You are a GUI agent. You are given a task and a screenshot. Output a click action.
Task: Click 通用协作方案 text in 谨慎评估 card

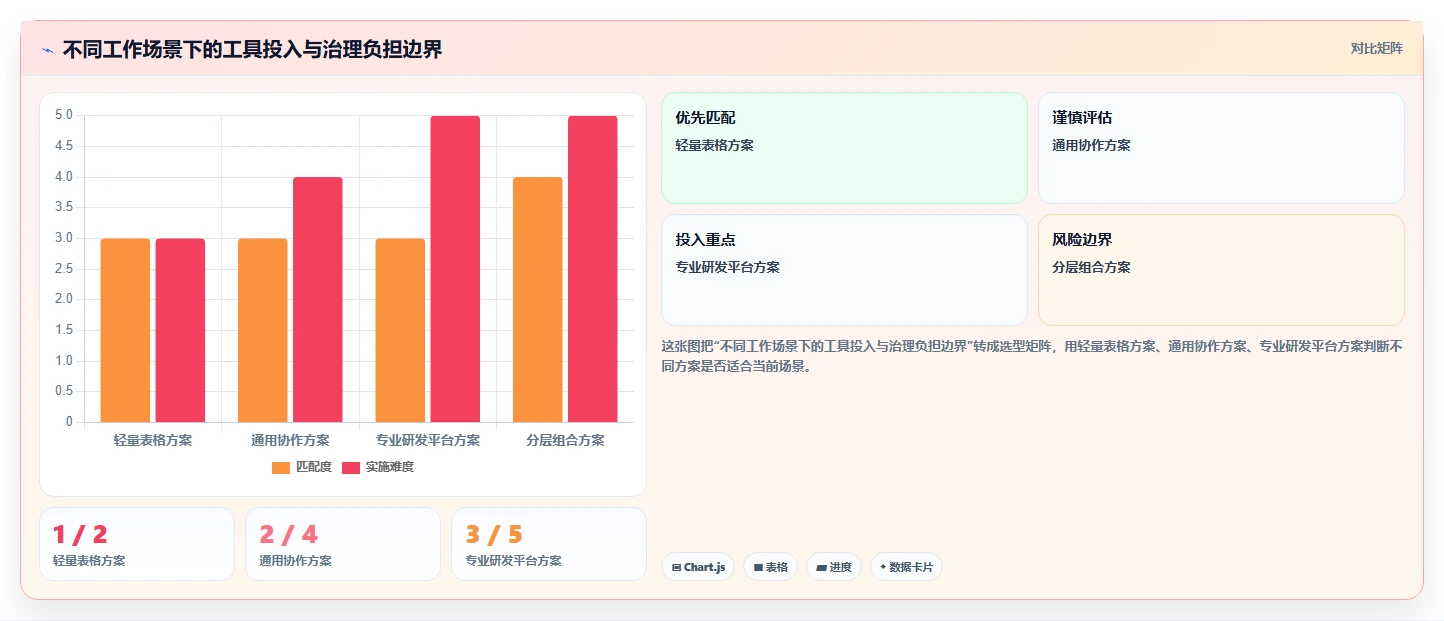pos(1091,145)
